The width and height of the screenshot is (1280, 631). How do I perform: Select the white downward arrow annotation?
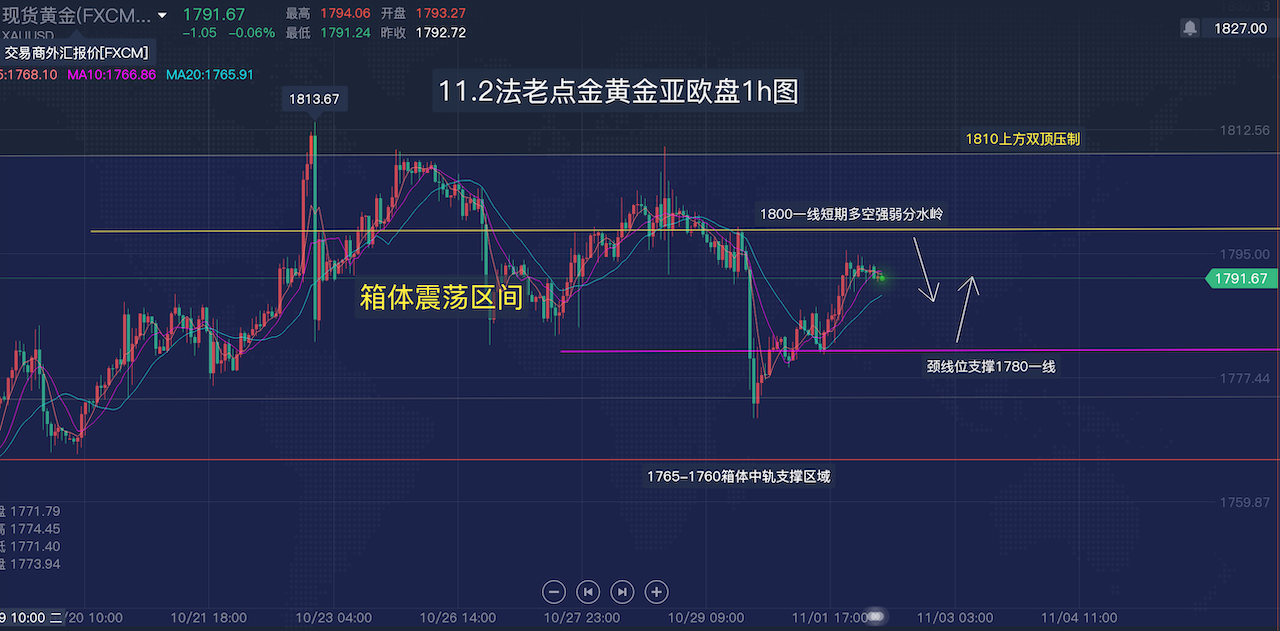pyautogui.click(x=926, y=274)
